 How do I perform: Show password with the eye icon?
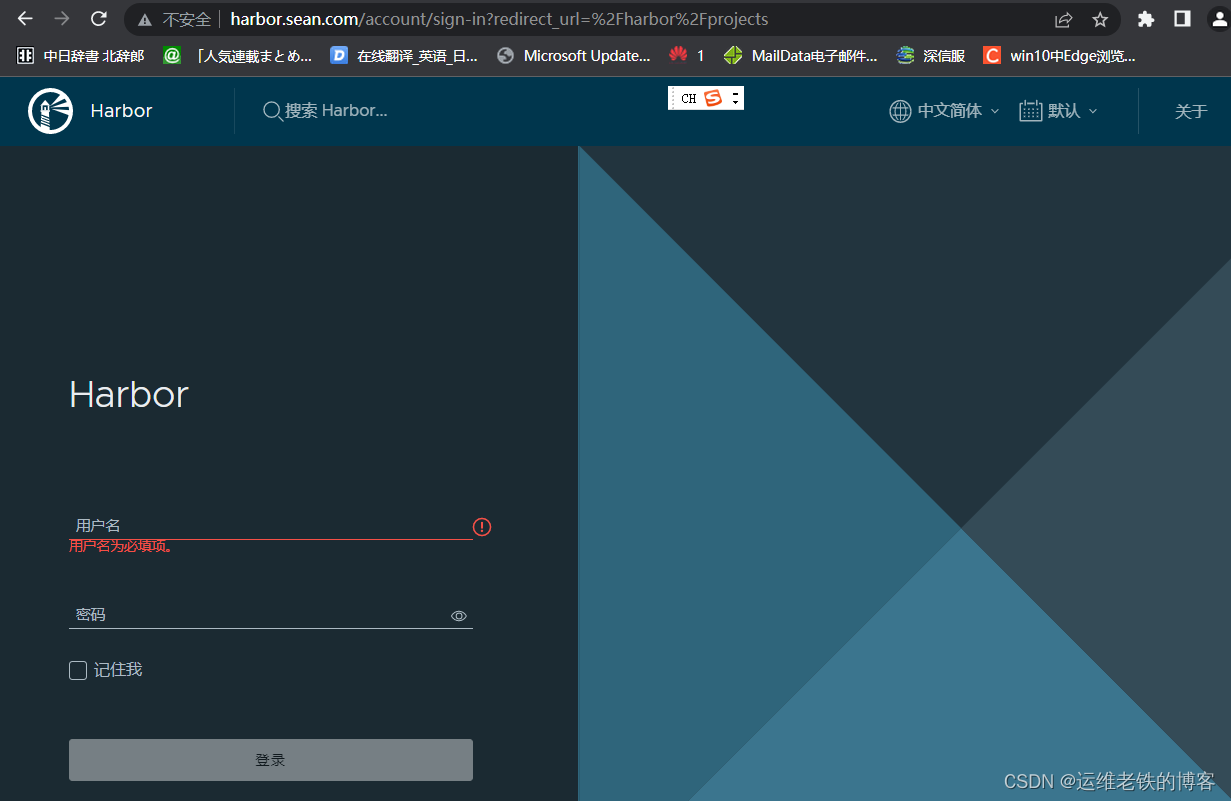click(459, 616)
